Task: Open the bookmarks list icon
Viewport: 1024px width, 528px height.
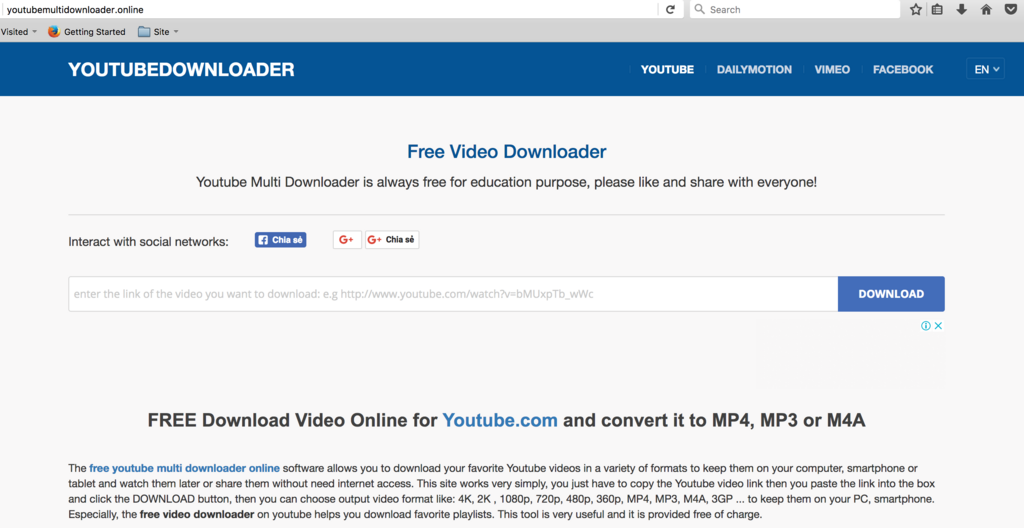Action: point(937,9)
